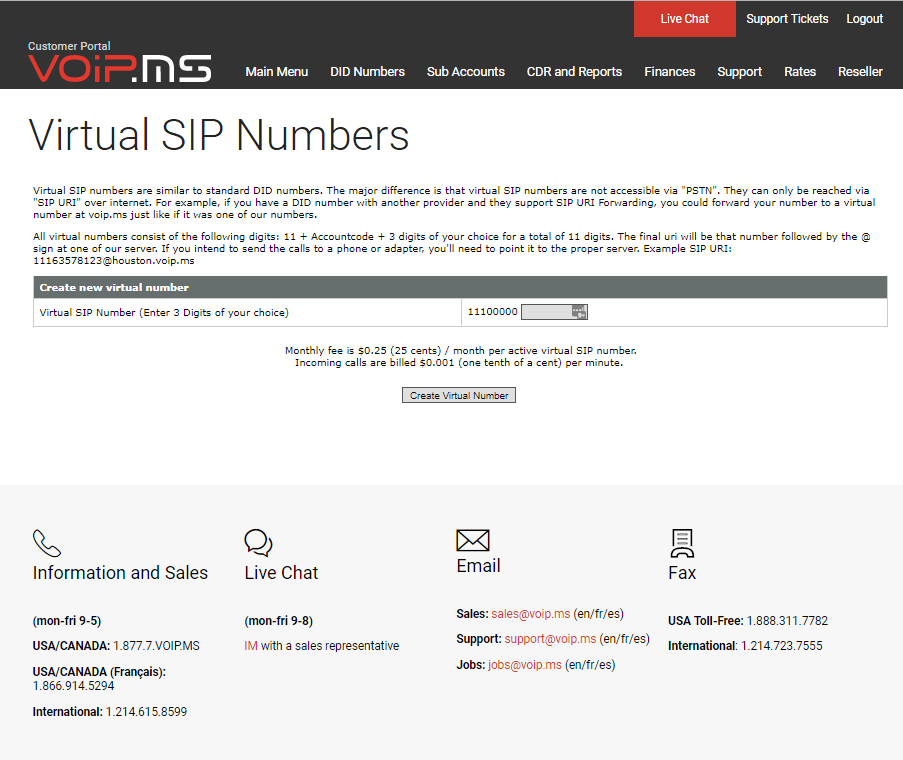Open the Reseller menu

pos(860,71)
